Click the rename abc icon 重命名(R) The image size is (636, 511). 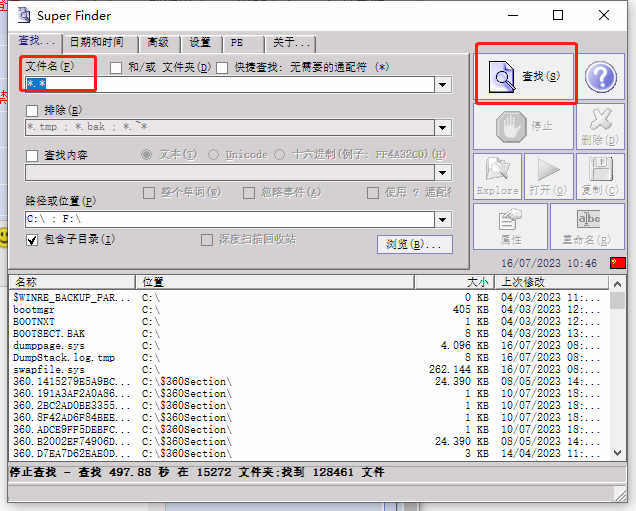pyautogui.click(x=587, y=227)
